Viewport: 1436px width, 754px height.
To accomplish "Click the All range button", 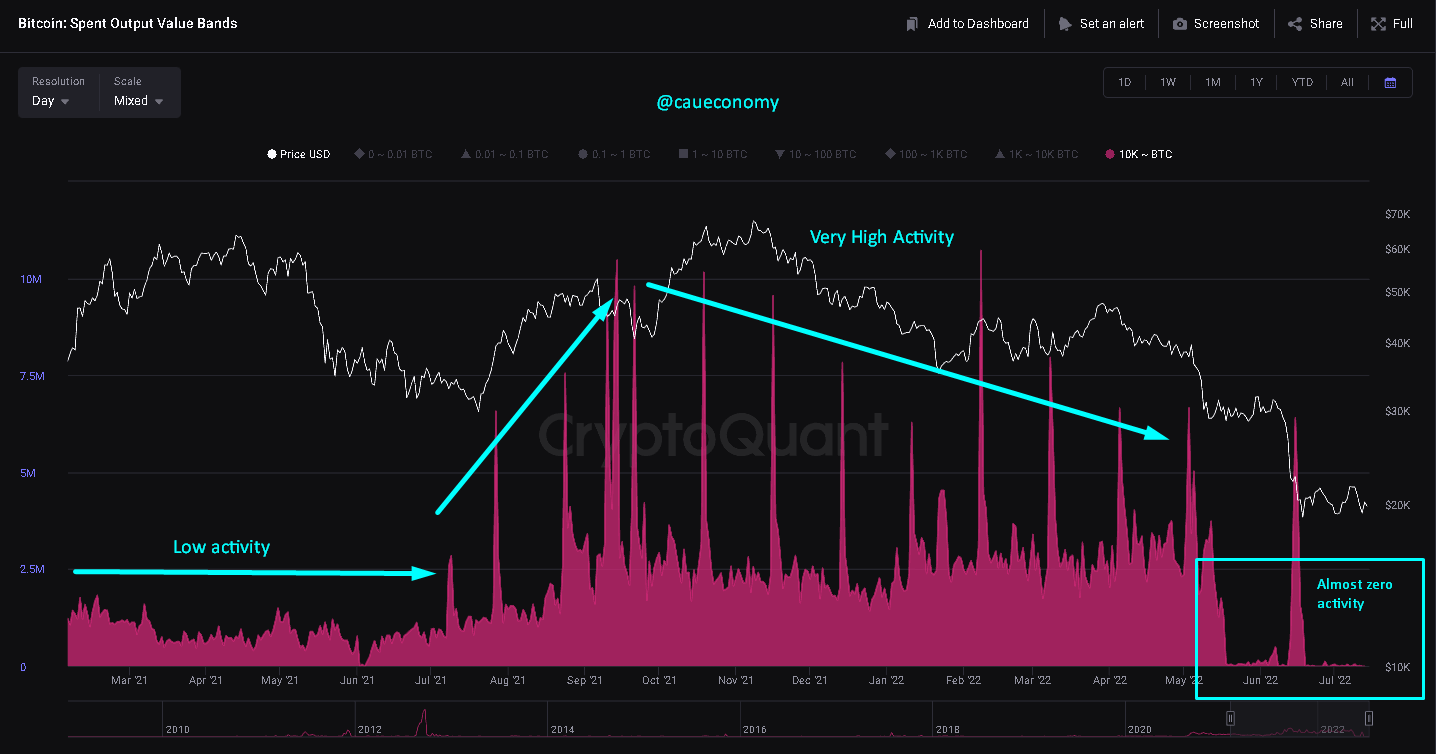I will tap(1347, 82).
